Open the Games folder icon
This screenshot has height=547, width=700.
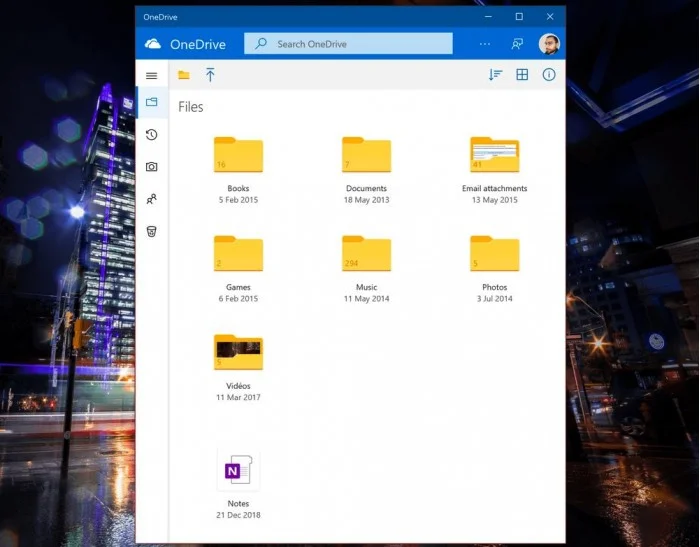coord(238,253)
